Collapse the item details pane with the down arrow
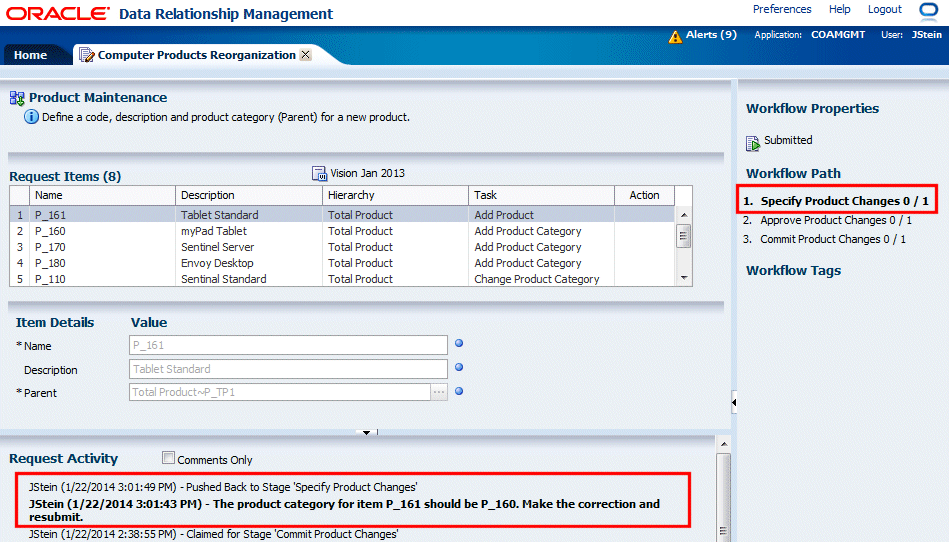This screenshot has width=949, height=542. [366, 433]
